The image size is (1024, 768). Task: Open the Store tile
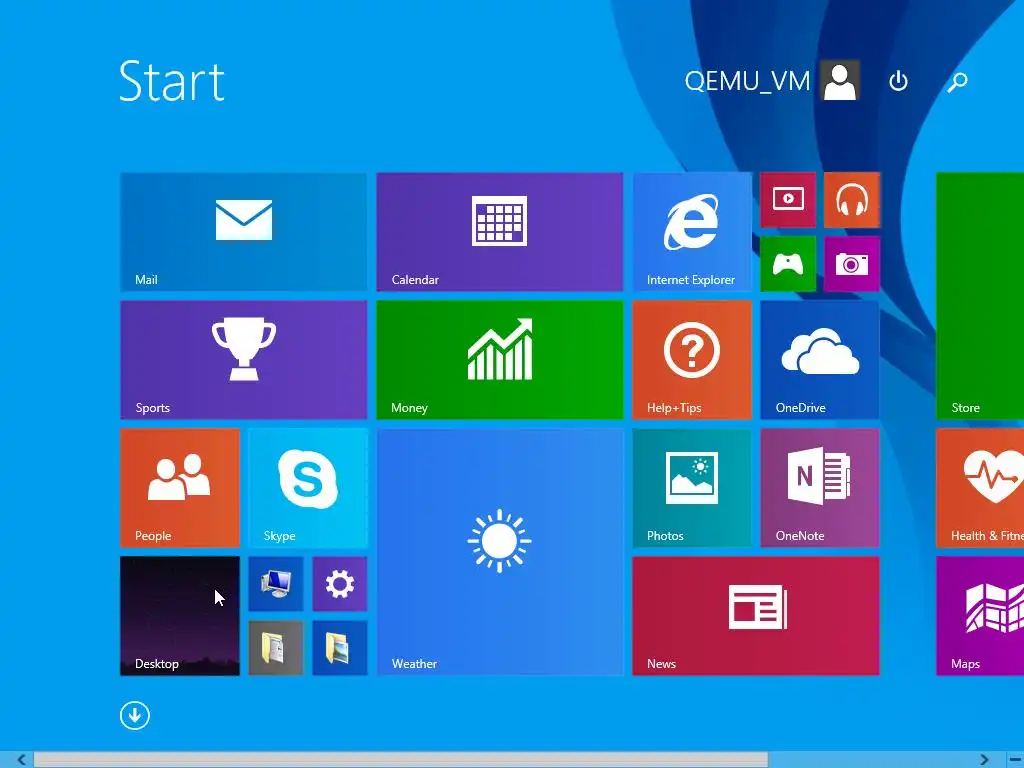point(980,296)
